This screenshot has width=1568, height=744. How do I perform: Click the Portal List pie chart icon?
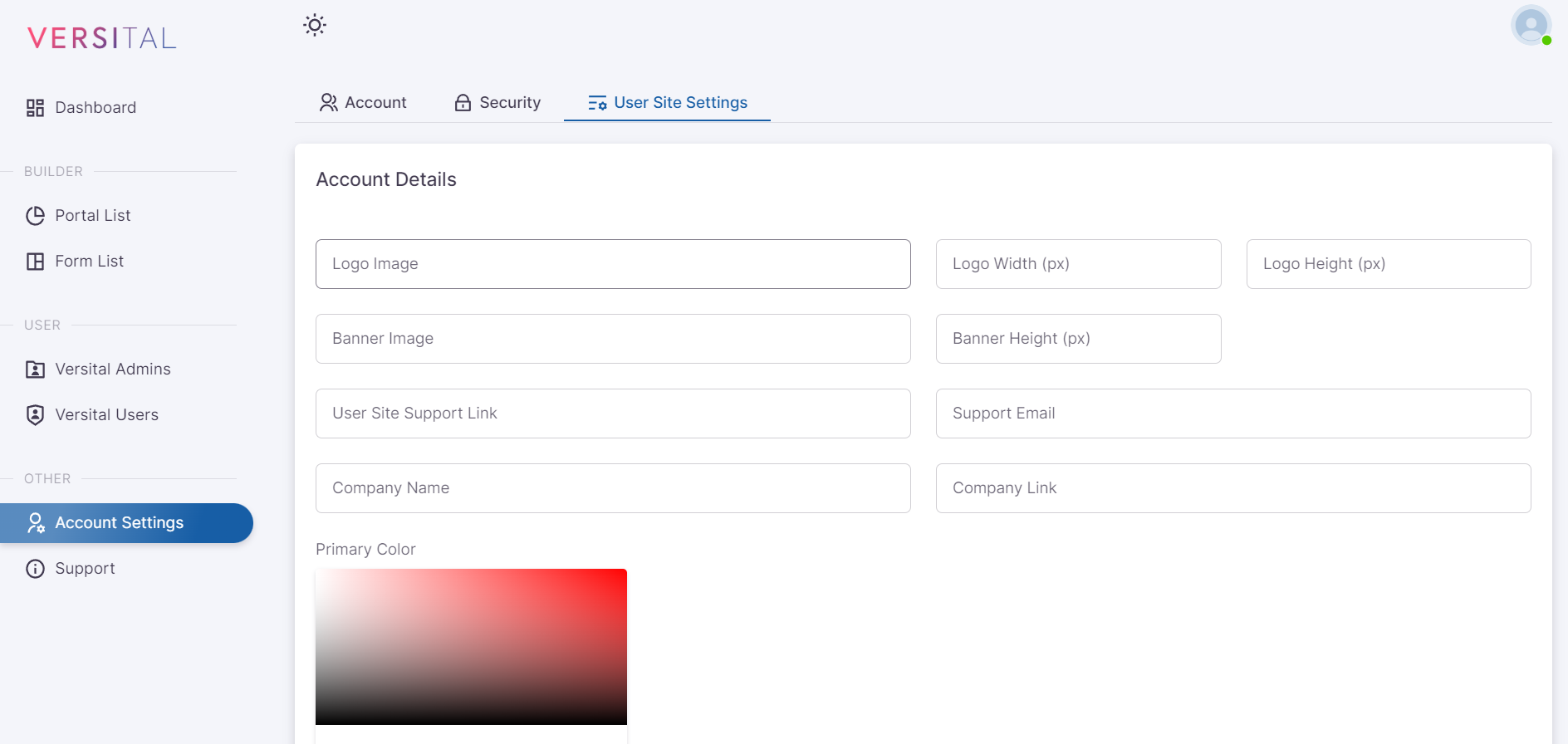tap(35, 216)
